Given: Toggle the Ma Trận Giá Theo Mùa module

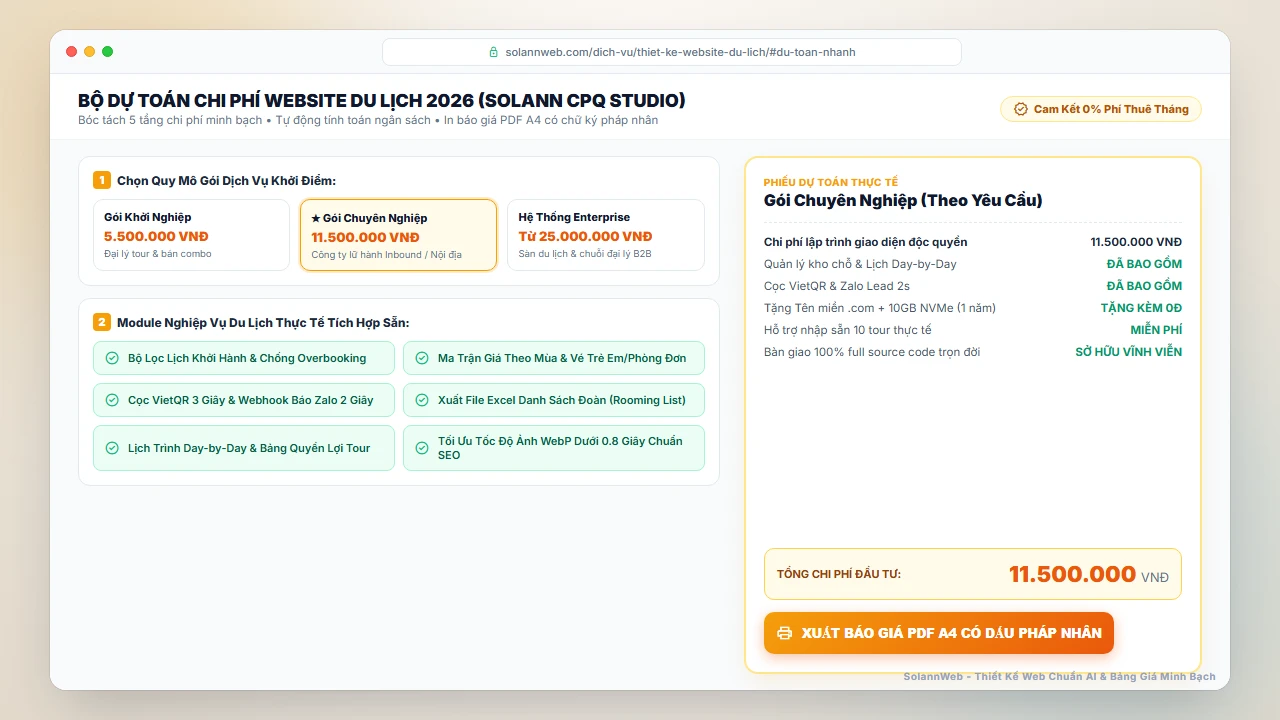Looking at the screenshot, I should [x=554, y=358].
